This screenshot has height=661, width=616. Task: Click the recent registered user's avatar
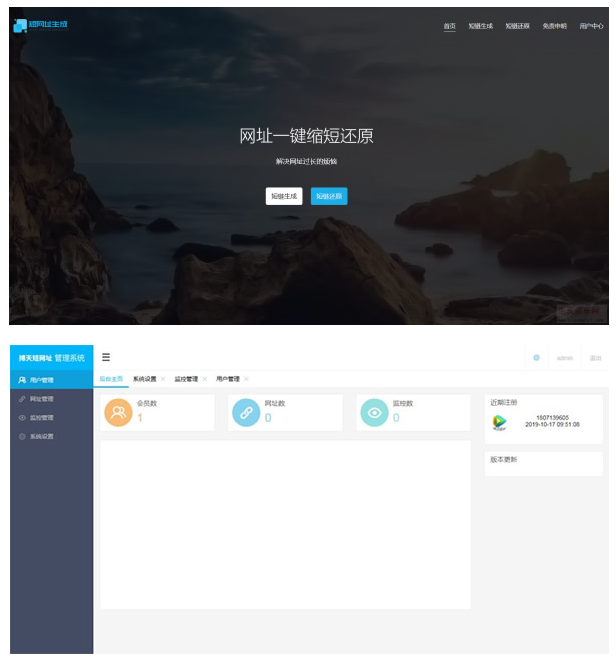point(500,422)
